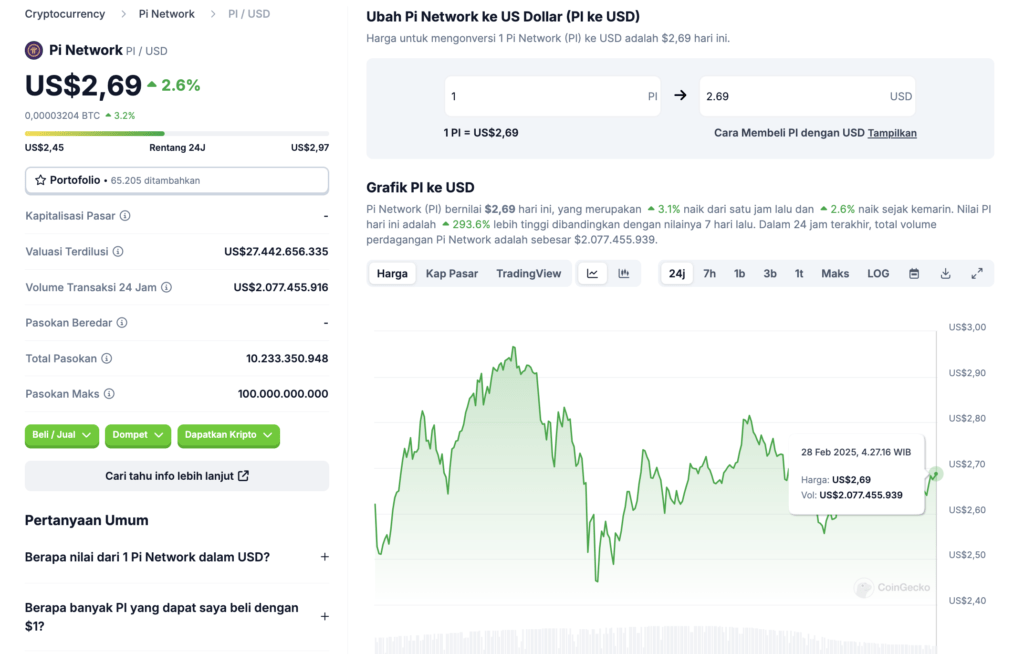Click the USD amount input field
The height and width of the screenshot is (654, 1024).
[807, 96]
